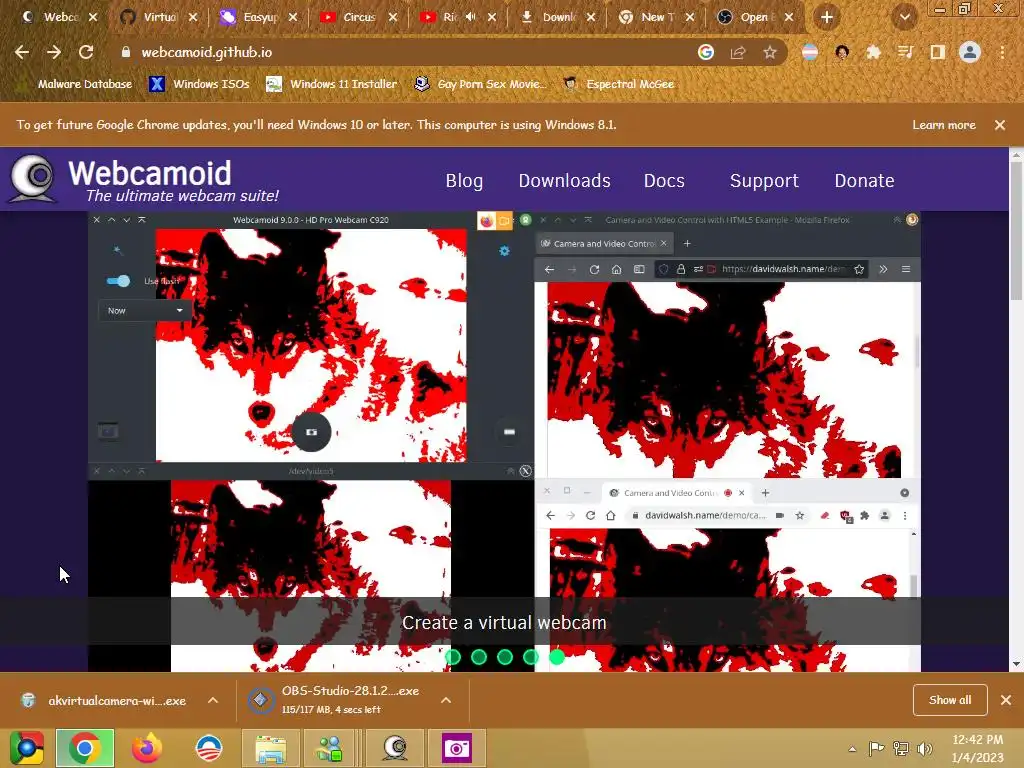Open File Explorer from the taskbar

[x=270, y=748]
